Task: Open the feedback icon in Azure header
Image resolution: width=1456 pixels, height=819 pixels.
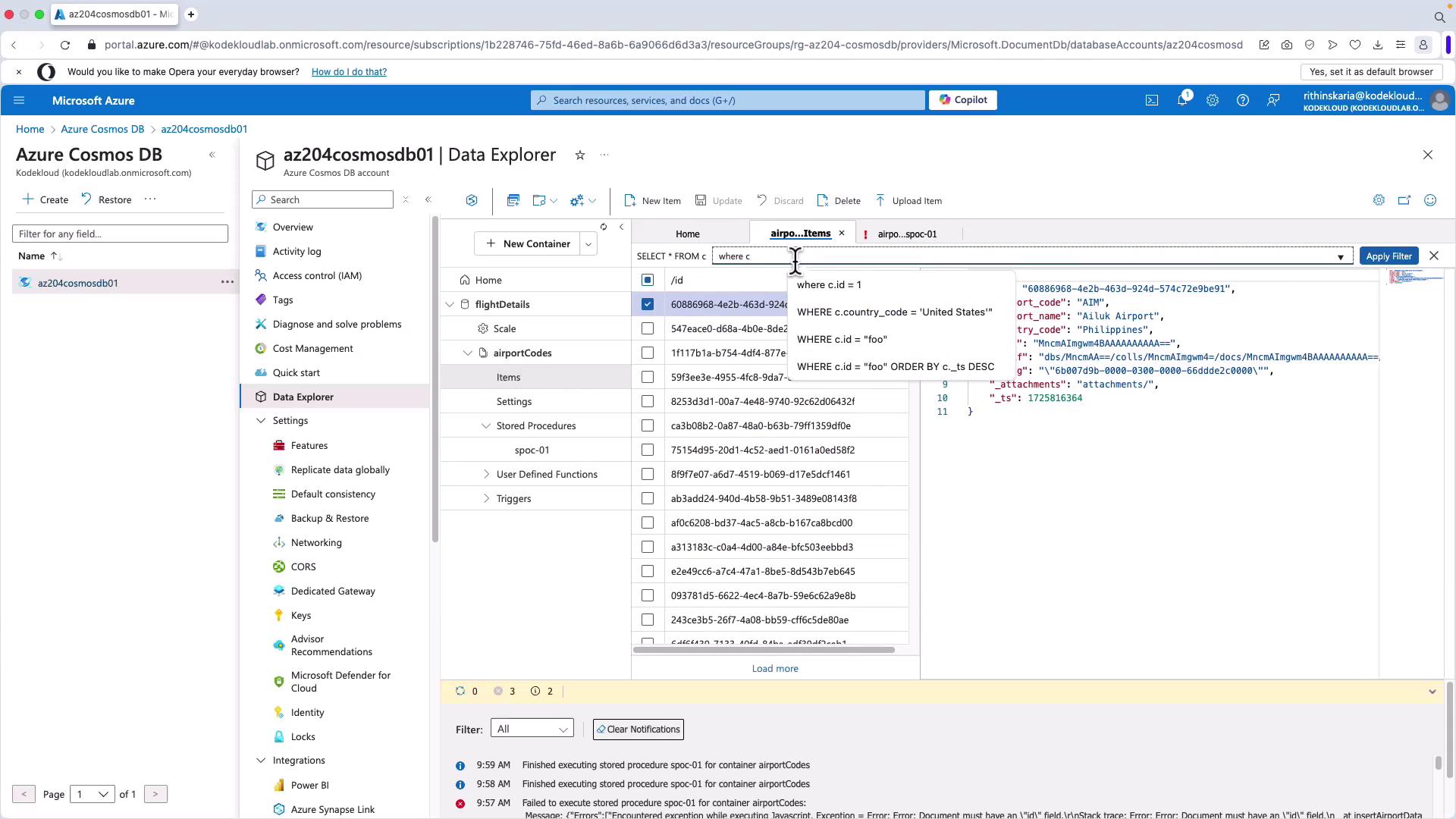Action: (1273, 100)
